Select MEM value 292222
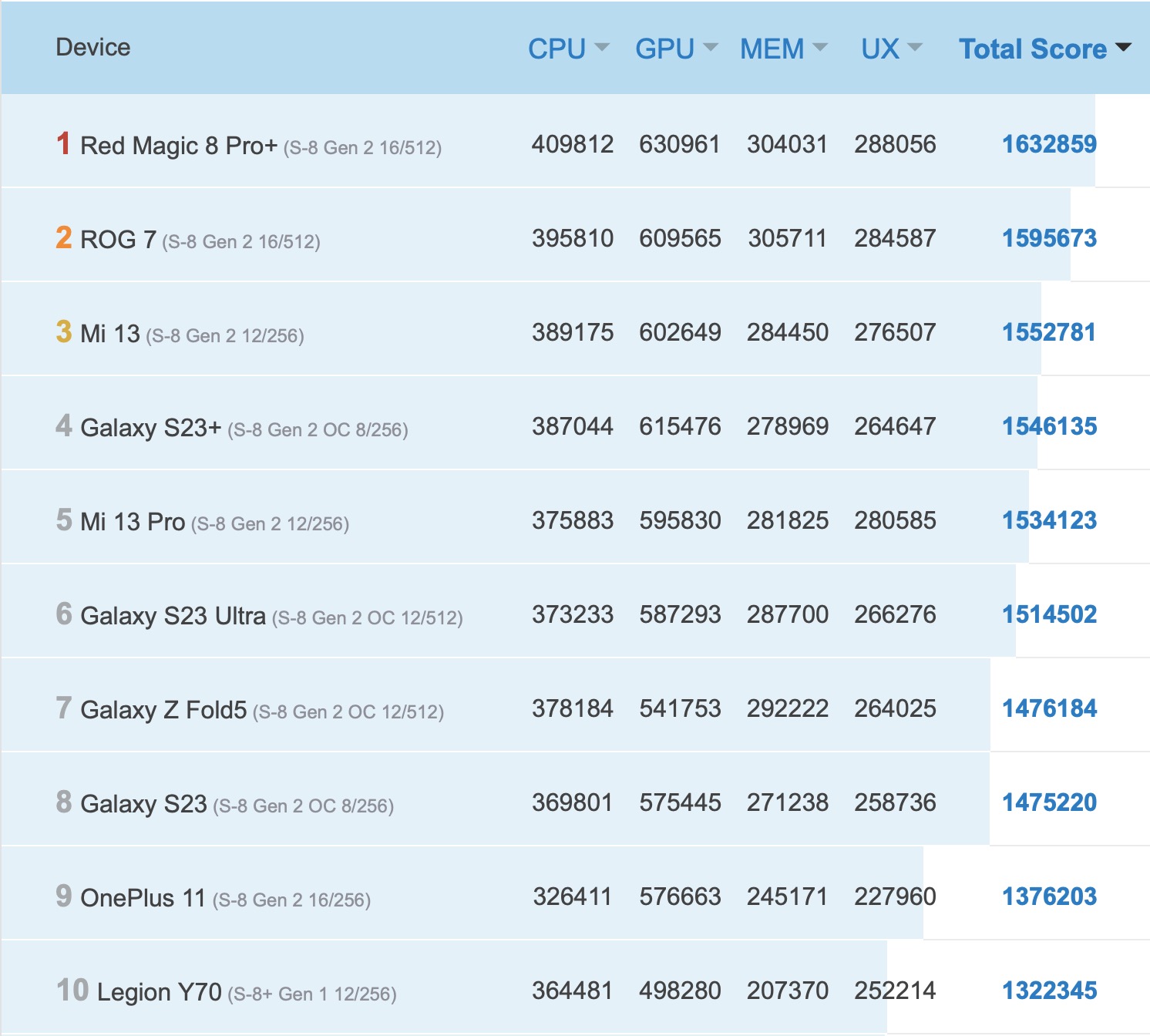Image resolution: width=1150 pixels, height=1036 pixels. click(x=787, y=708)
